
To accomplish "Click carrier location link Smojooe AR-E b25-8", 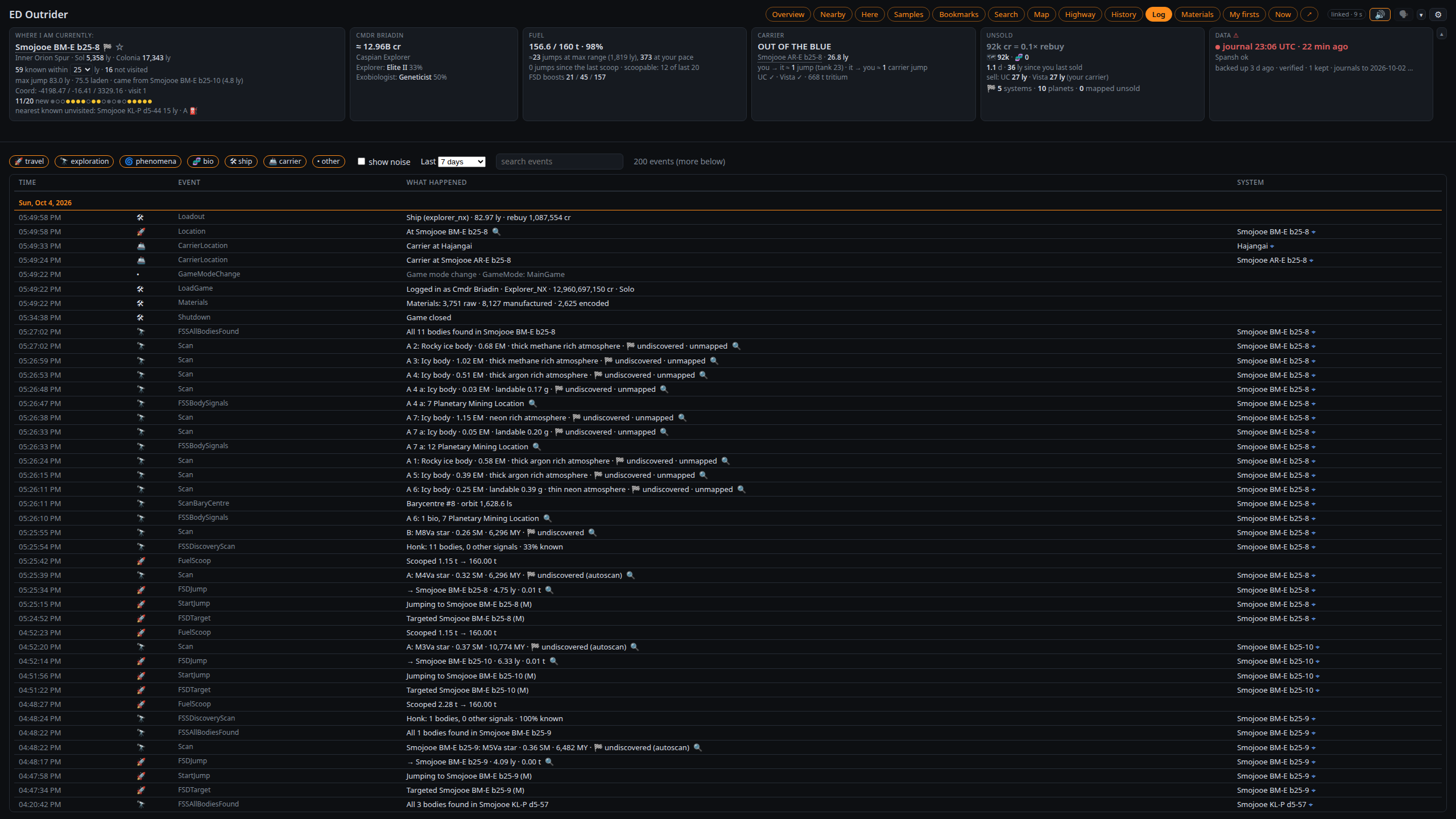I will [789, 57].
